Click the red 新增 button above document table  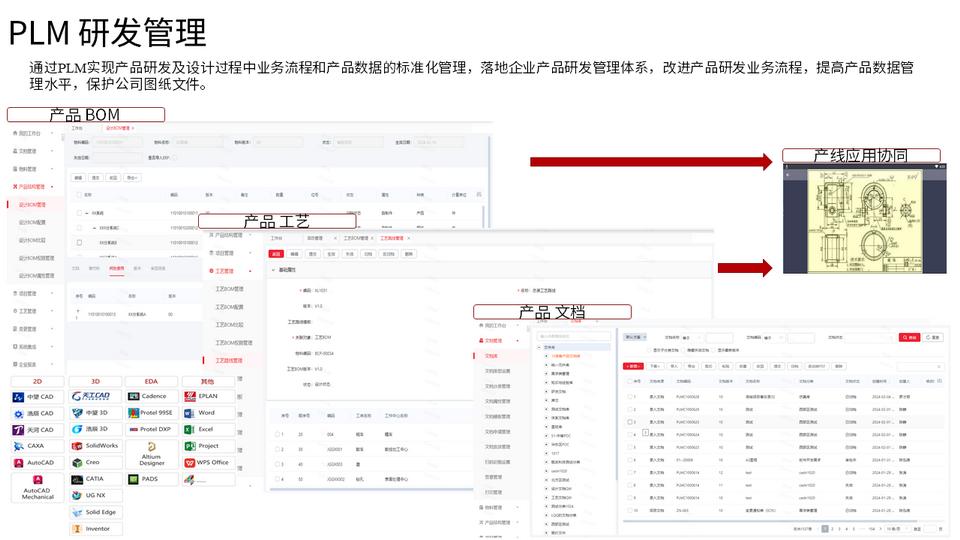[x=633, y=366]
